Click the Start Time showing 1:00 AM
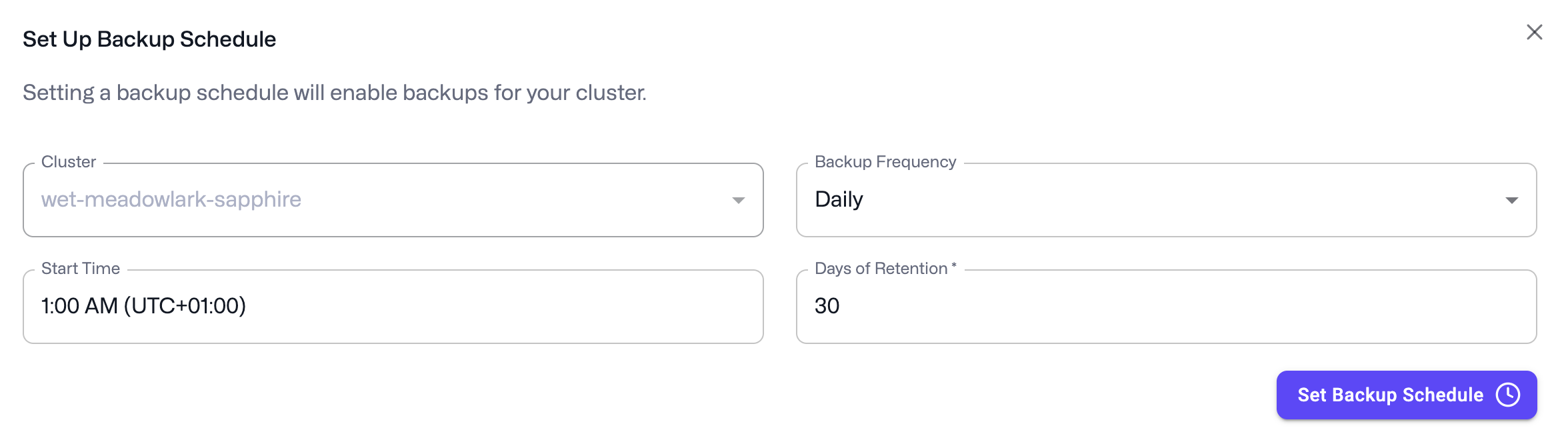The image size is (1568, 444). (x=144, y=306)
